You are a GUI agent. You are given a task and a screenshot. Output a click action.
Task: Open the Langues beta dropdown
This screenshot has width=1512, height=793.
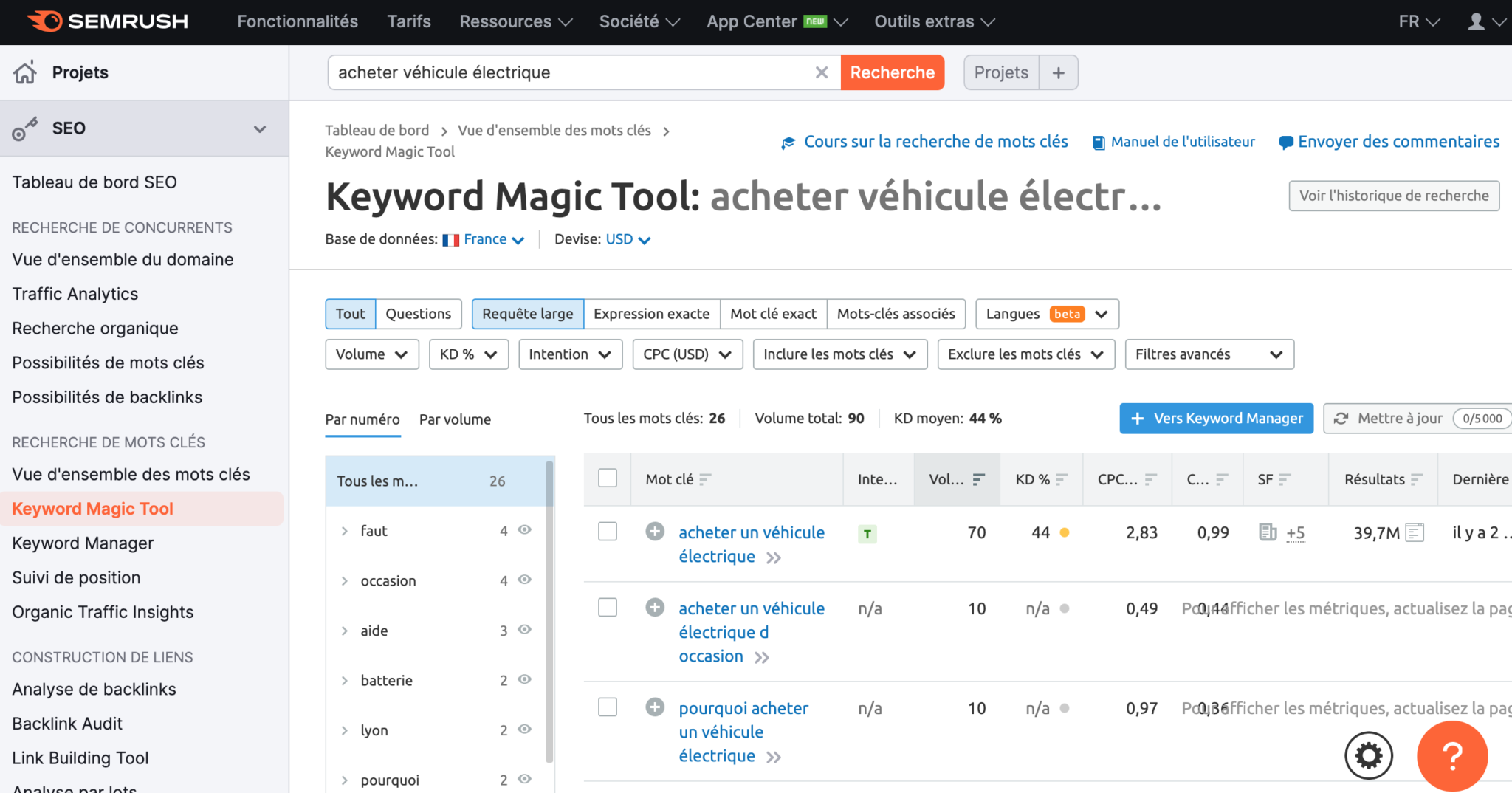point(1047,314)
